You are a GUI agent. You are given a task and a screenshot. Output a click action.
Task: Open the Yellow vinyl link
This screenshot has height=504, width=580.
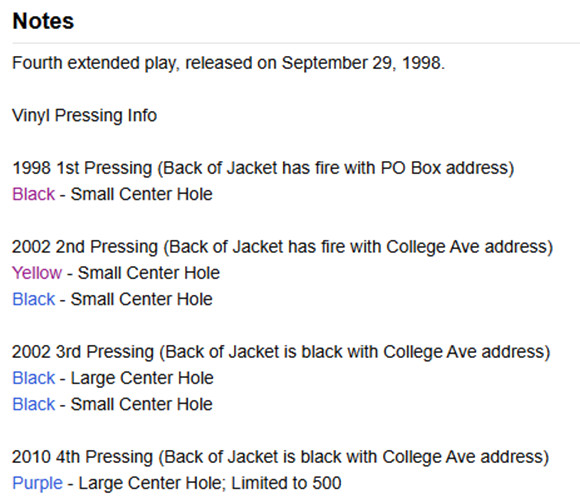pos(37,273)
